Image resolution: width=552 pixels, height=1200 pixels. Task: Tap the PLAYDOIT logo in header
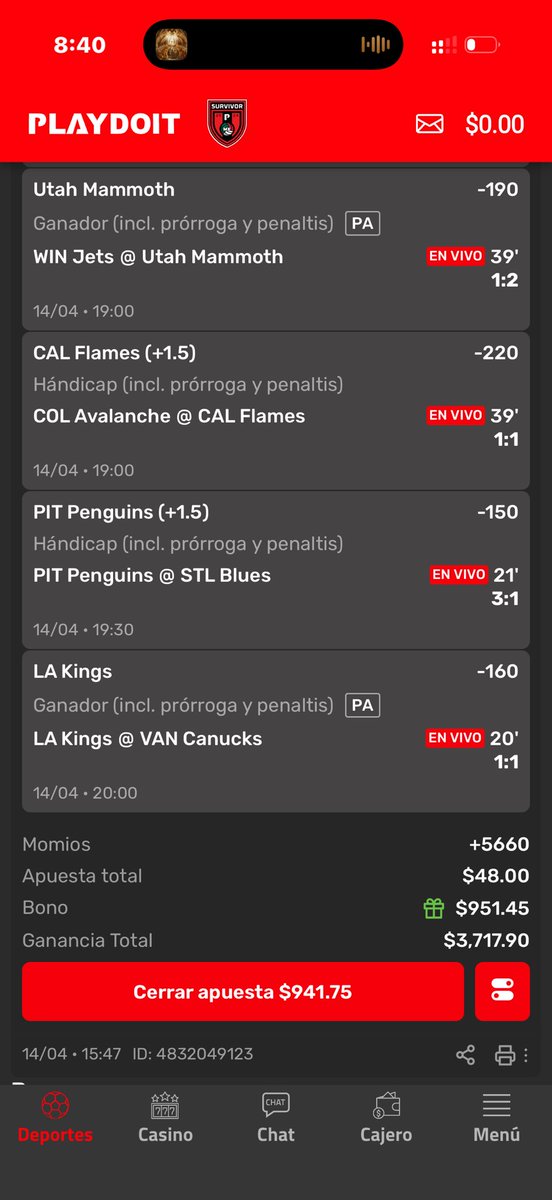[104, 124]
